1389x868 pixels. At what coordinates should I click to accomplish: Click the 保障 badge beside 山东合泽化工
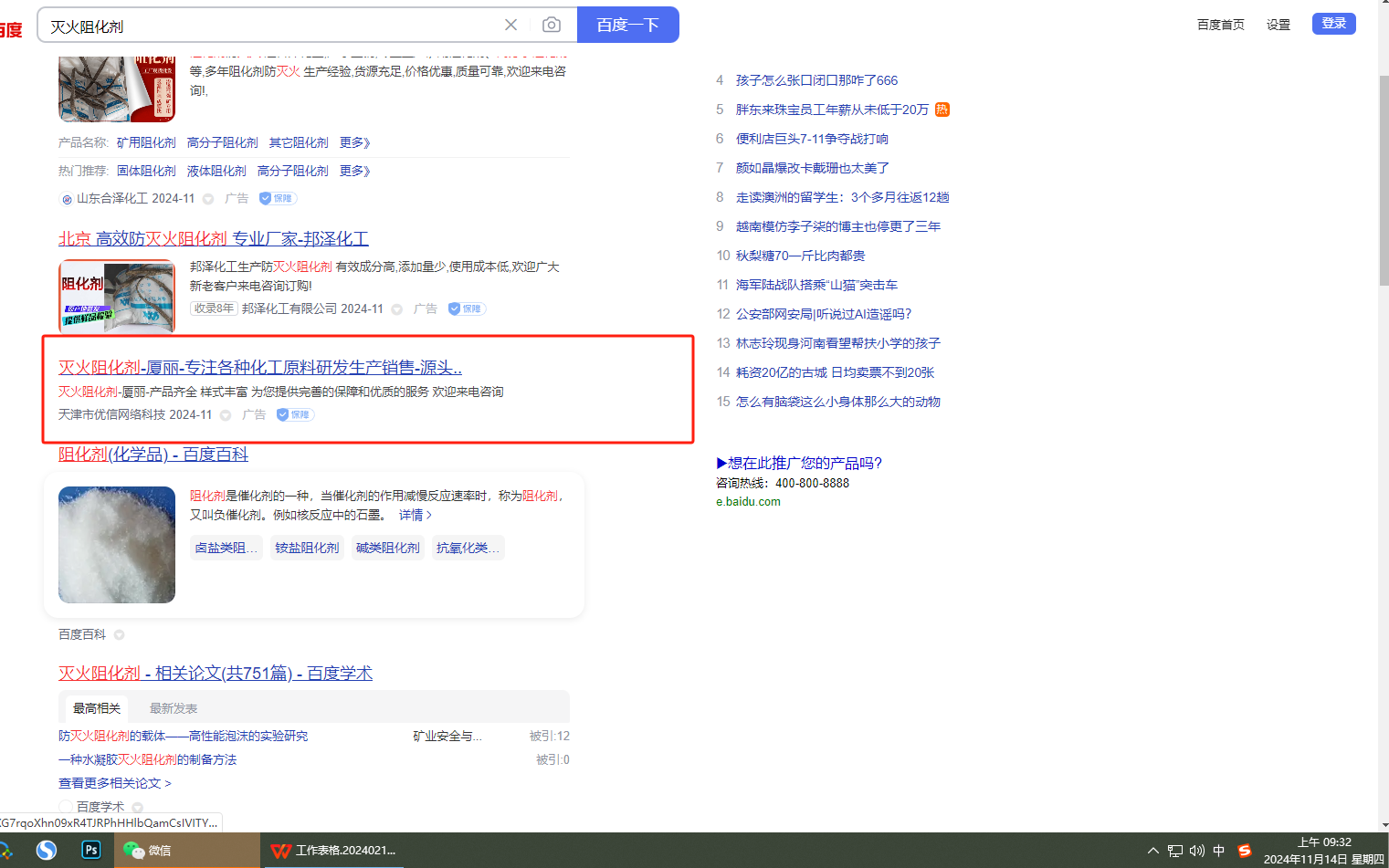tap(278, 198)
